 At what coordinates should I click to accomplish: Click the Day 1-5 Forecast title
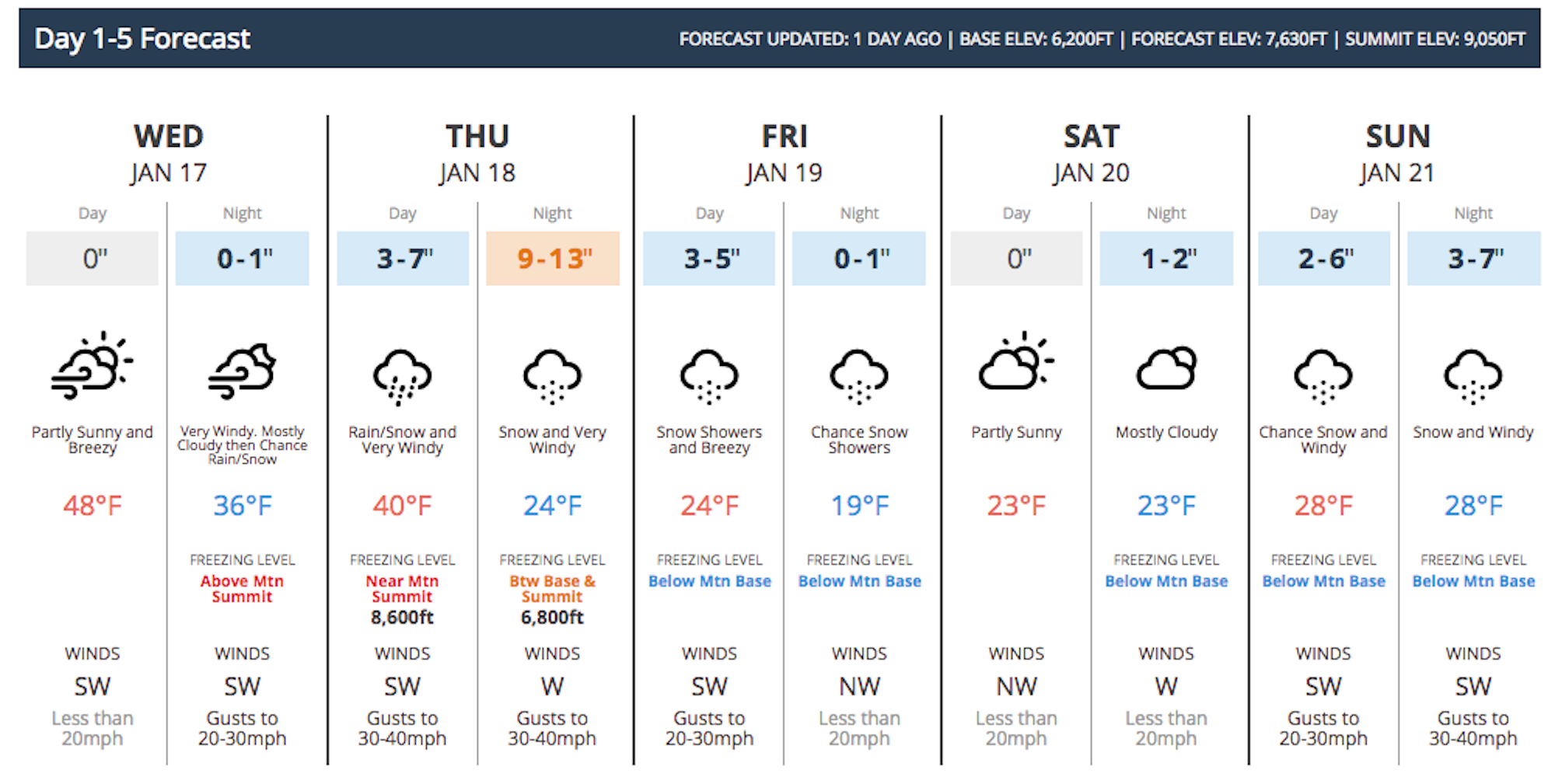pos(142,39)
